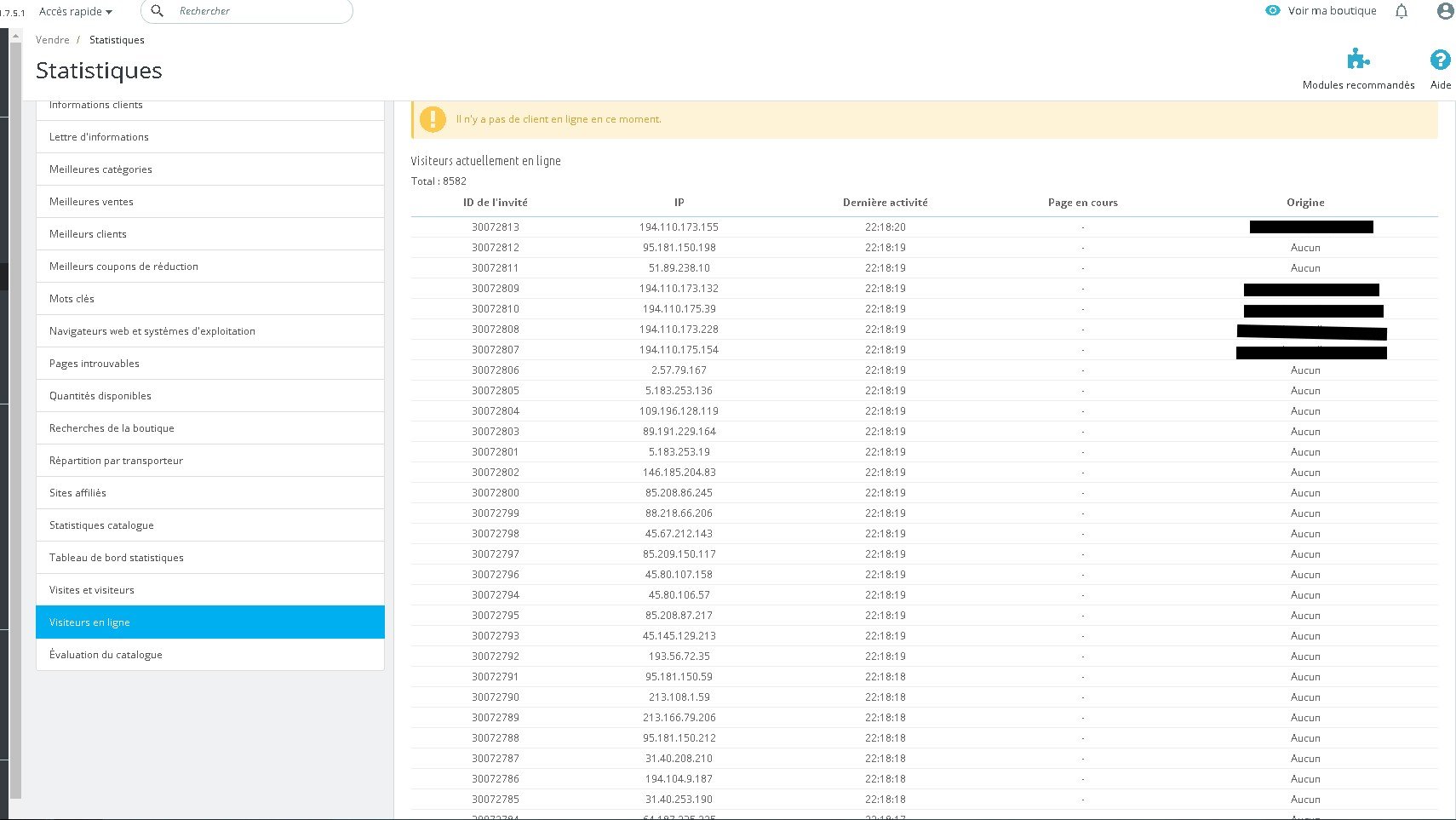Select Tableau de bord statistiques entry
This screenshot has width=1456, height=820.
pyautogui.click(x=210, y=558)
